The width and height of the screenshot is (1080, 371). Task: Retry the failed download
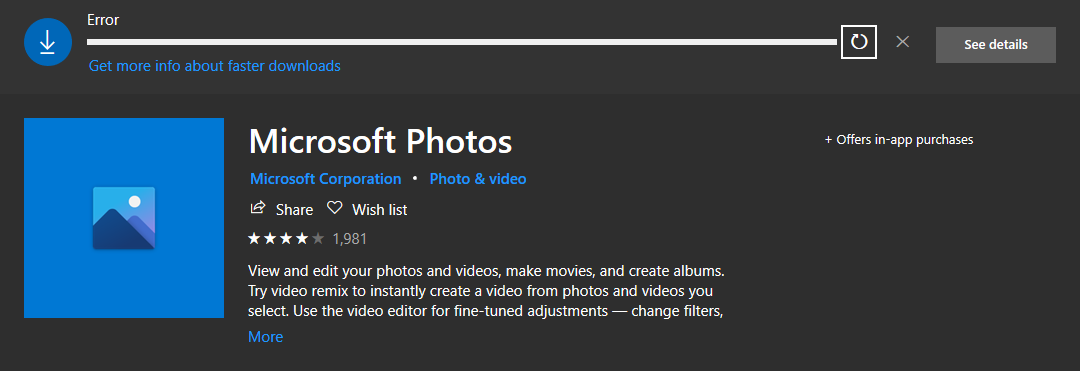click(858, 42)
